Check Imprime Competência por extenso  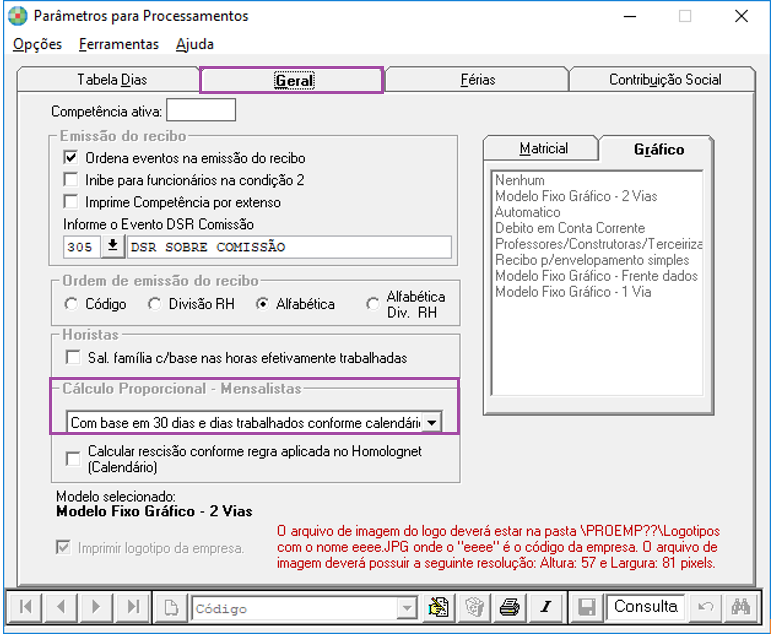pos(71,202)
